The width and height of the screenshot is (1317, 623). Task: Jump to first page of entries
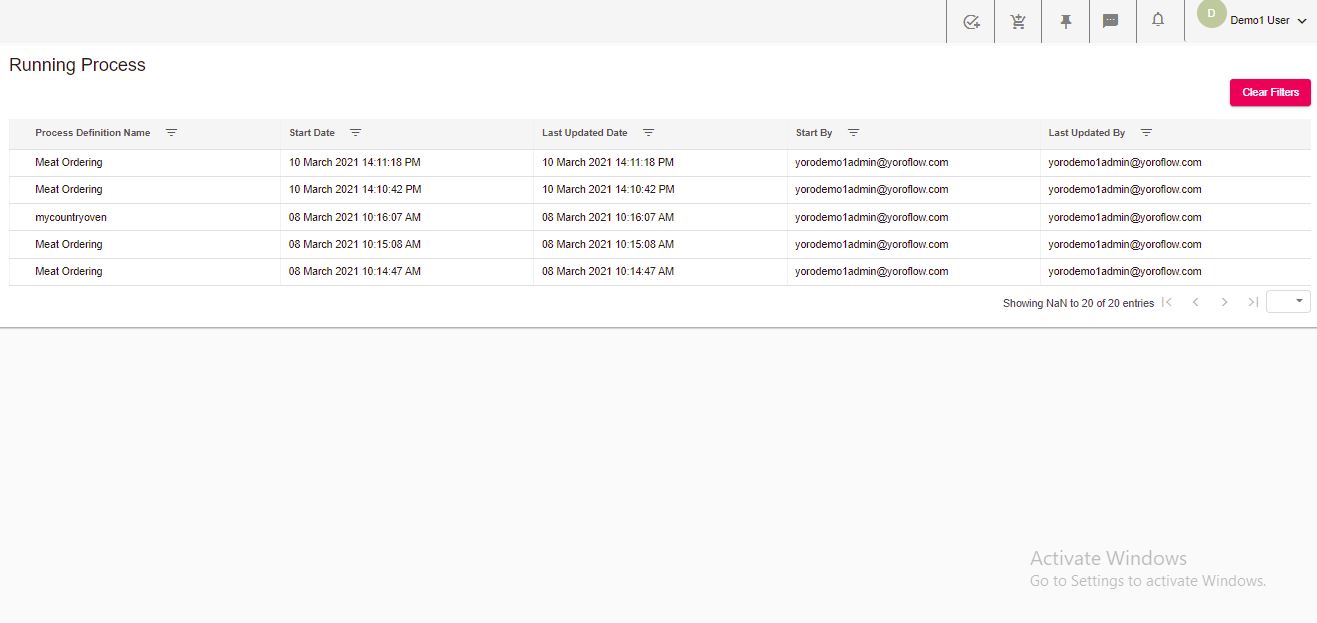[1167, 301]
